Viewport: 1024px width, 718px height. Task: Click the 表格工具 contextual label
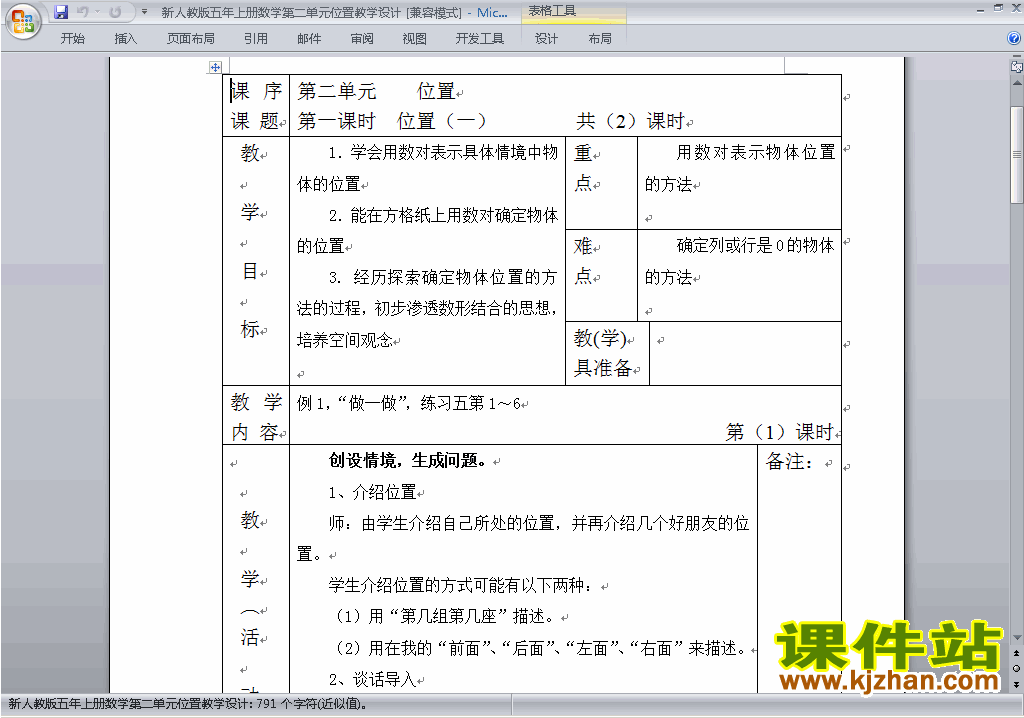coord(552,11)
